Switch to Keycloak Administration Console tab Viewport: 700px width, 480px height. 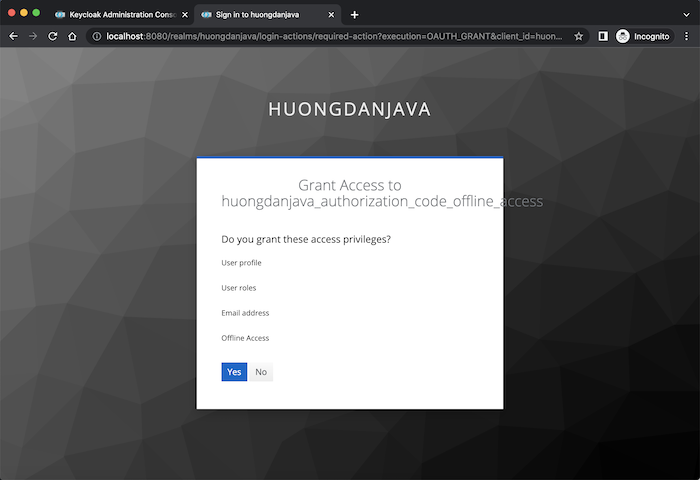tap(121, 15)
